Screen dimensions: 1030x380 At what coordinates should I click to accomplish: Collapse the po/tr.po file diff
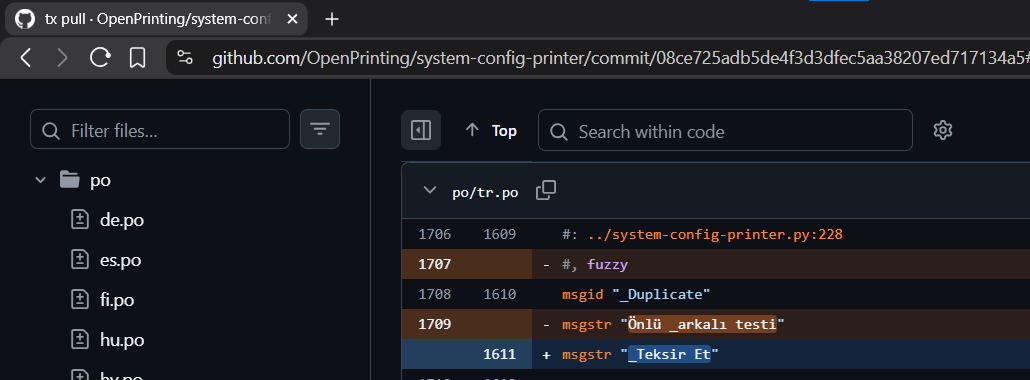pyautogui.click(x=430, y=191)
